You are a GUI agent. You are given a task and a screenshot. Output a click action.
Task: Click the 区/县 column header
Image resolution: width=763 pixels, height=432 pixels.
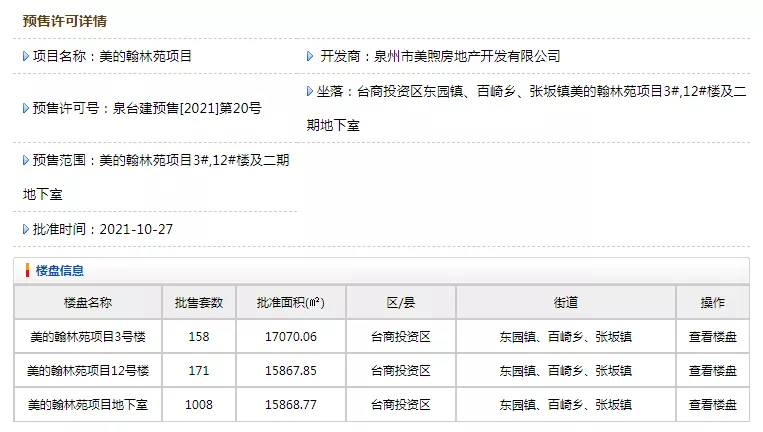click(x=401, y=303)
